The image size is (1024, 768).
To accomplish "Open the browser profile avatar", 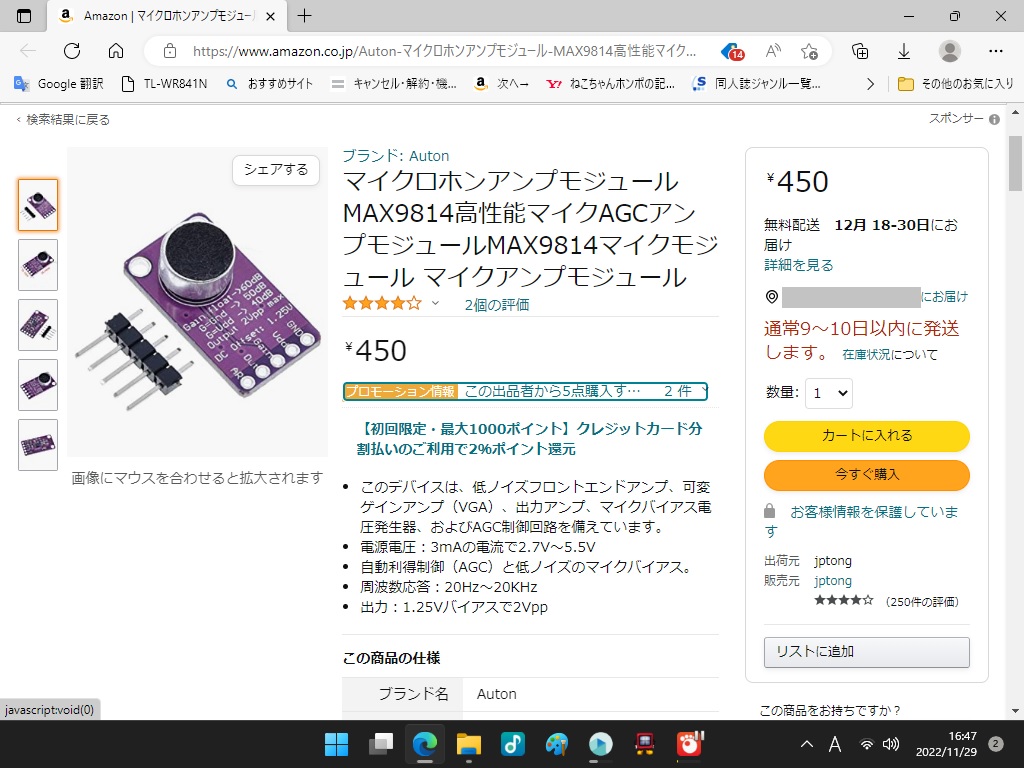I will (950, 51).
